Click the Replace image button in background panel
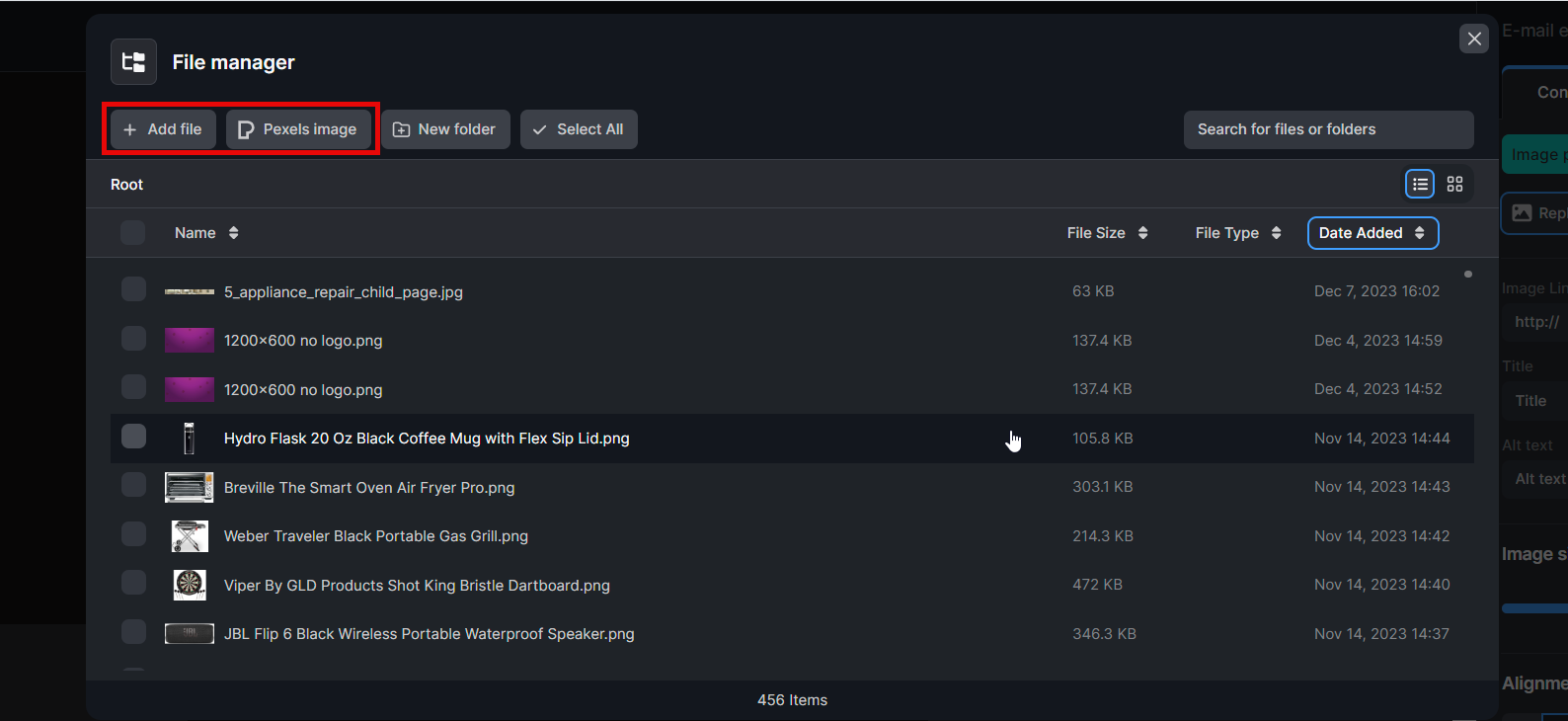Screen dimensions: 1568x721 [x=1536, y=213]
